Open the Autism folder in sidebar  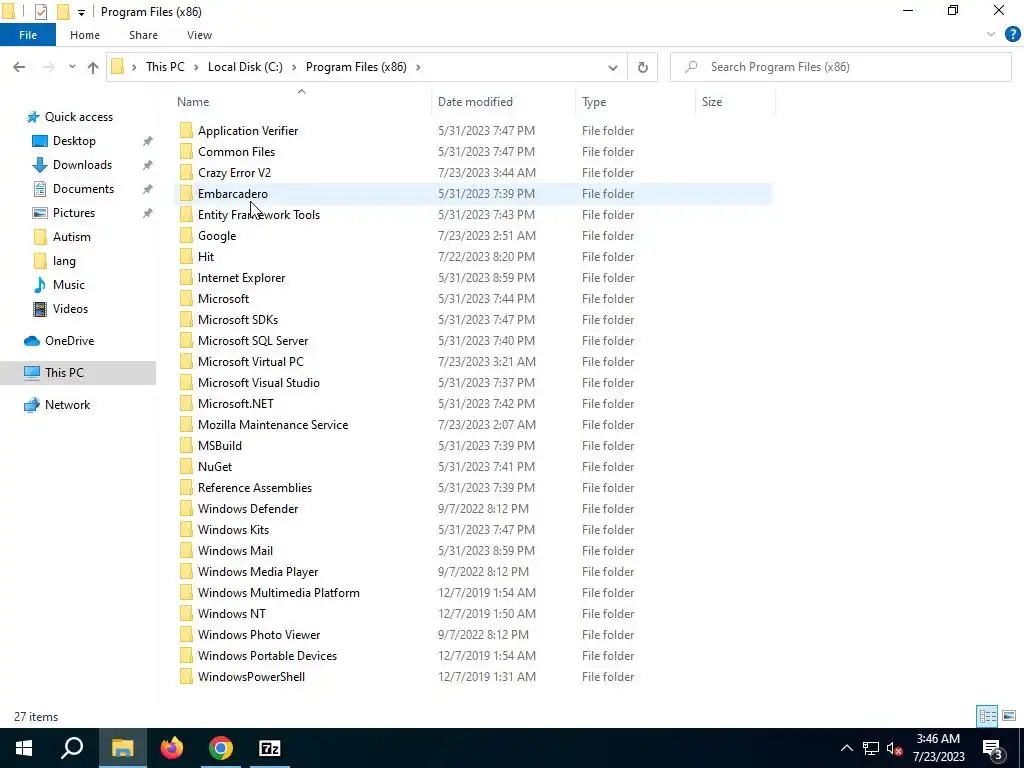pyautogui.click(x=72, y=237)
